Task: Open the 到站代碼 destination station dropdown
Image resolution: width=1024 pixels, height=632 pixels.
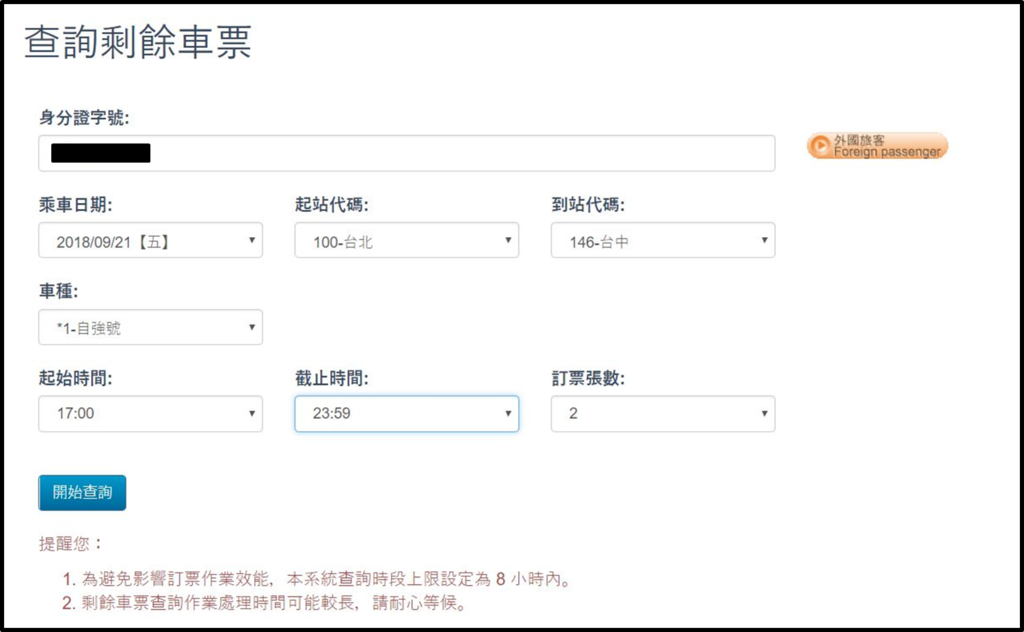Action: (x=663, y=240)
